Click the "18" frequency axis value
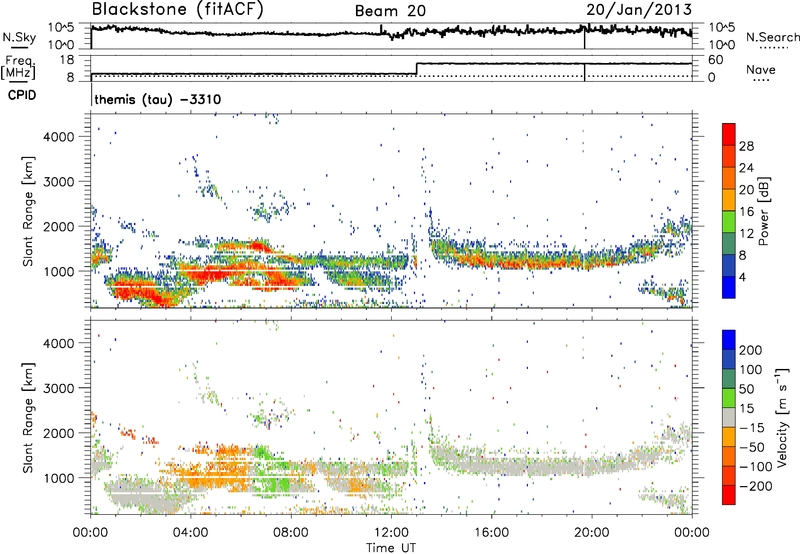800x554 pixels. [x=67, y=60]
